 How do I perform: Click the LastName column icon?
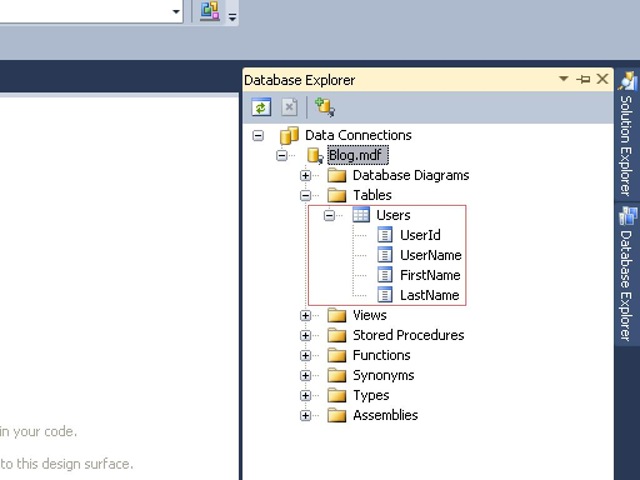tap(385, 295)
